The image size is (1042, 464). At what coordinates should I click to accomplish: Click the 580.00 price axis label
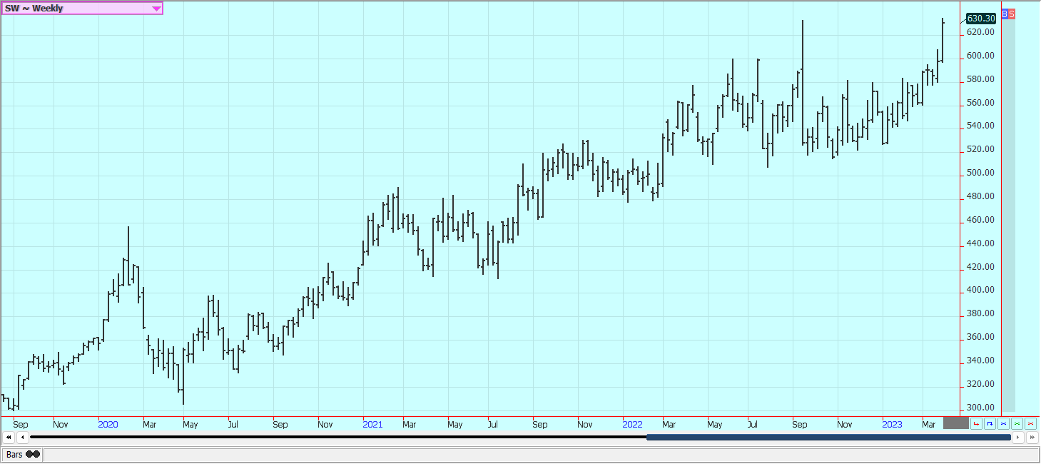click(x=980, y=79)
